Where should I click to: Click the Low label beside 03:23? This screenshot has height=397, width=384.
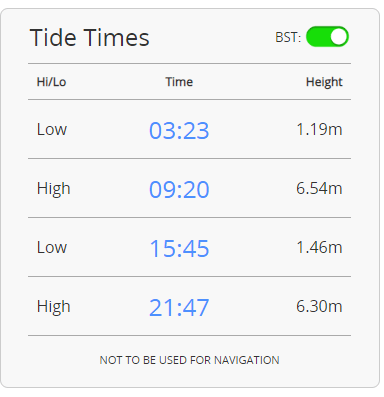click(52, 129)
